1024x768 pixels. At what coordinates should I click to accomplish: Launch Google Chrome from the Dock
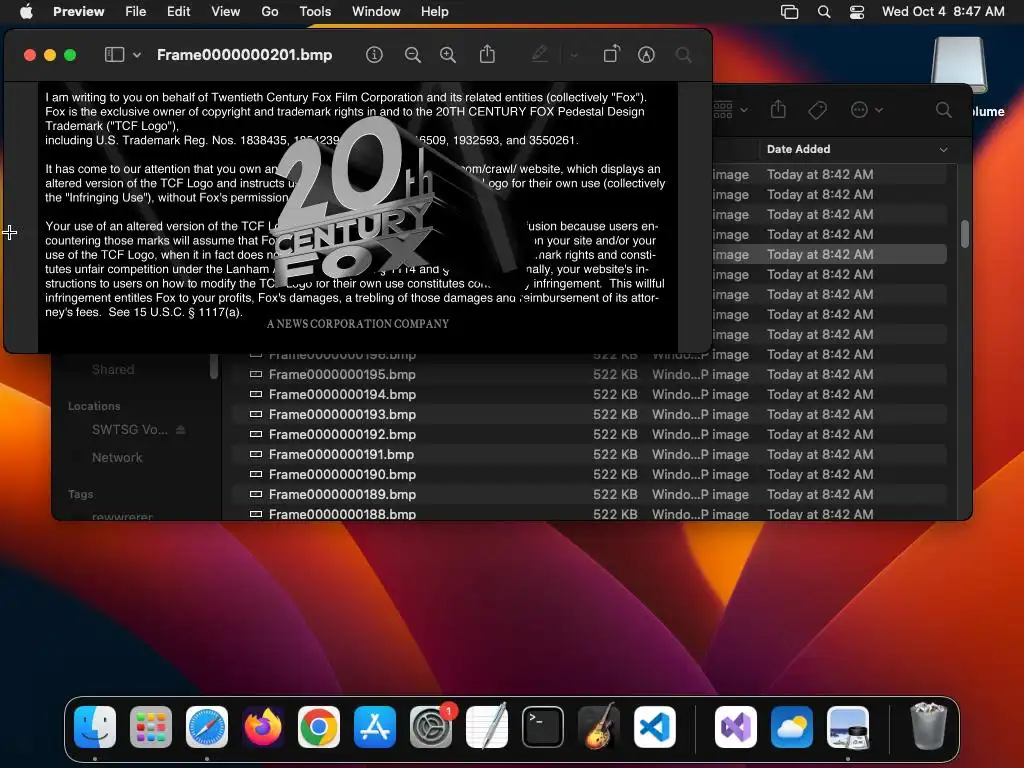(319, 727)
